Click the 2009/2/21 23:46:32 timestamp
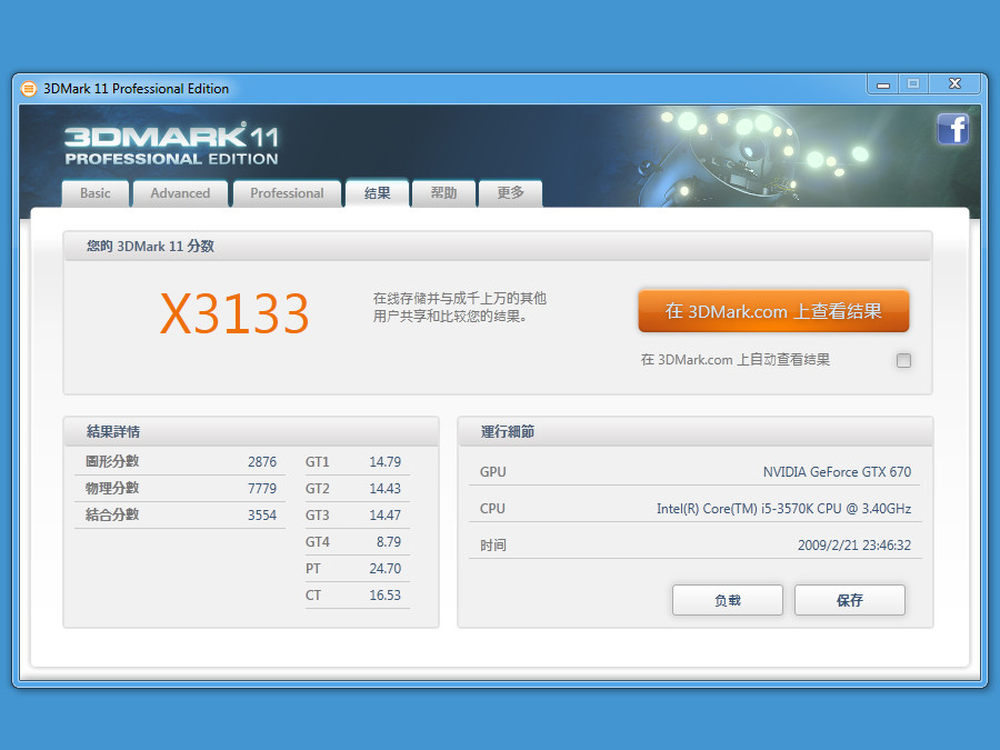The image size is (1000, 750). [x=854, y=545]
